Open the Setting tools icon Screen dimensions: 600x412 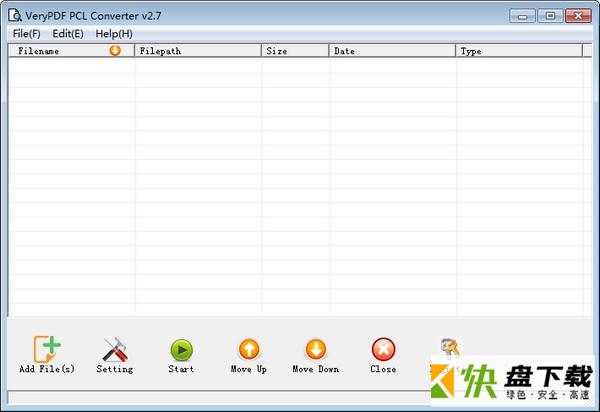pos(115,349)
